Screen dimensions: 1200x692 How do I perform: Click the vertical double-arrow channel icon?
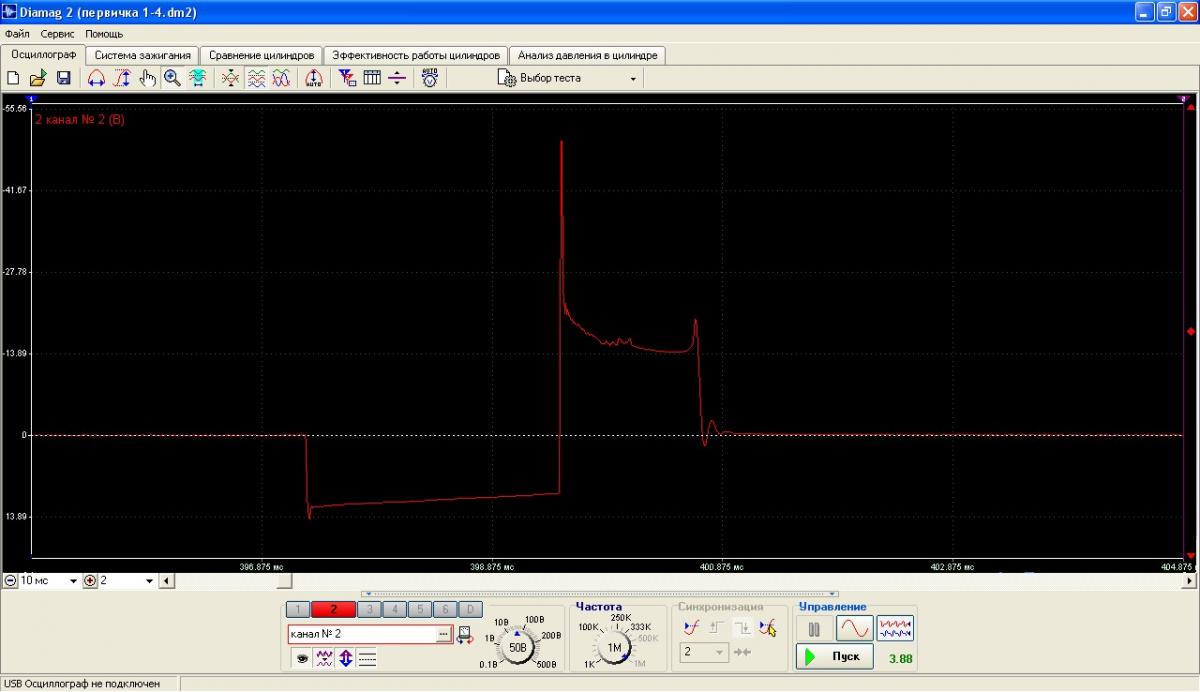(x=346, y=658)
